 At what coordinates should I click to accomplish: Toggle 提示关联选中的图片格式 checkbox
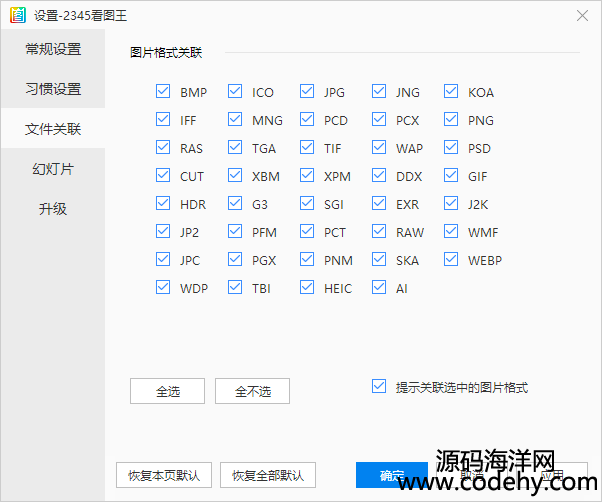click(x=379, y=386)
